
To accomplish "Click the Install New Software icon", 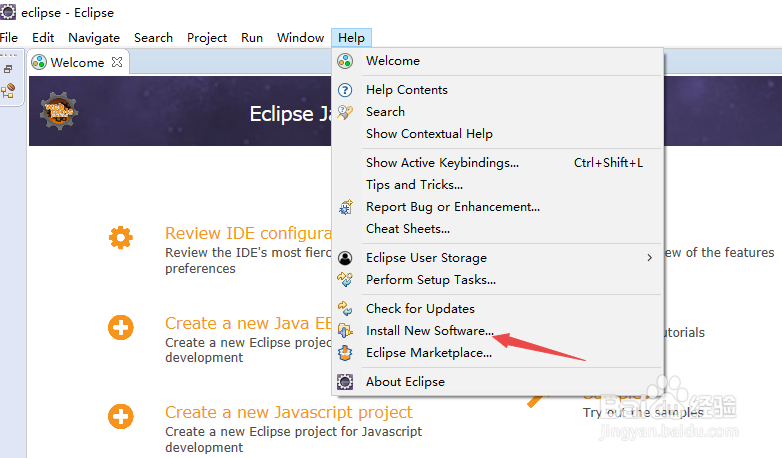I will [345, 331].
